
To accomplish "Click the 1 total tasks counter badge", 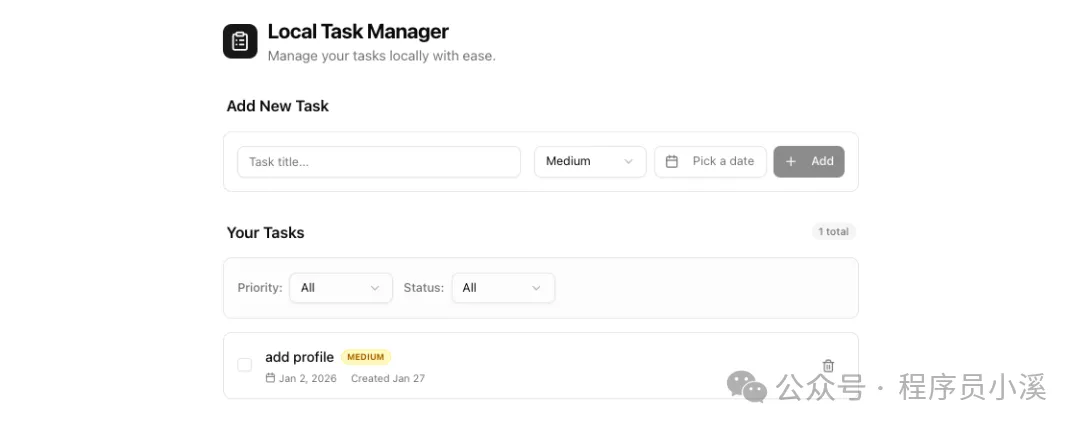I will tap(833, 232).
